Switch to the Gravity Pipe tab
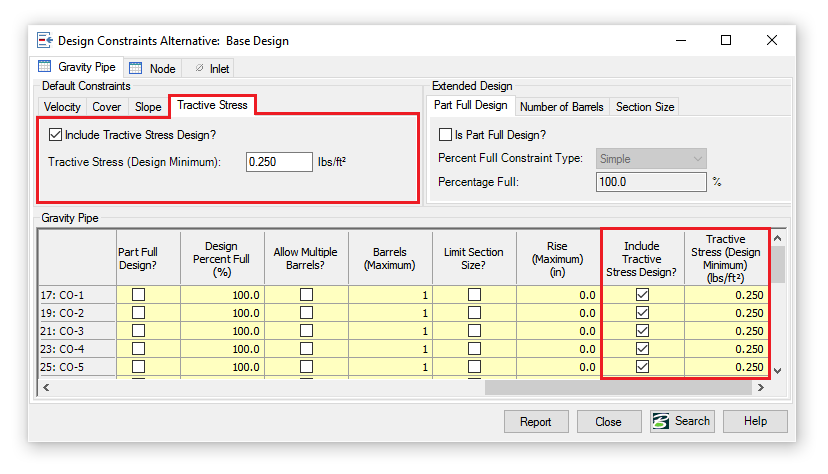The image size is (828, 474). [78, 68]
